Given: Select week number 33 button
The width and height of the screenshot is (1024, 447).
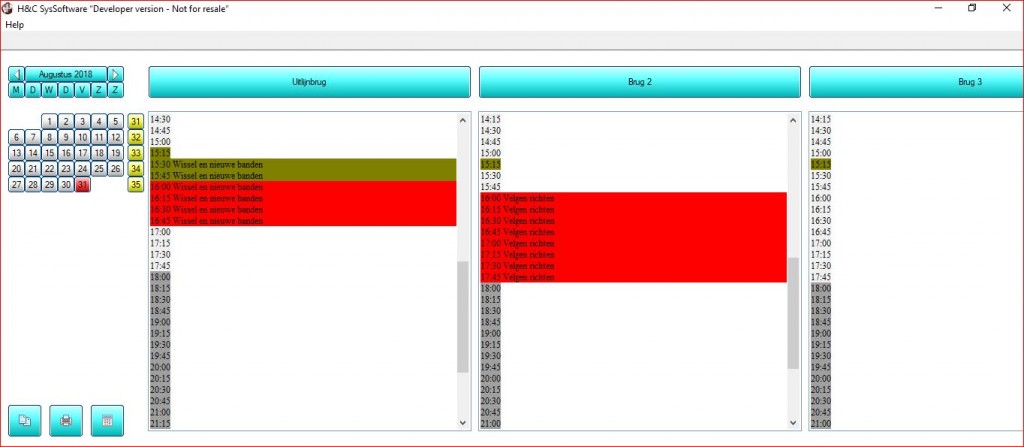Looking at the screenshot, I should (136, 153).
